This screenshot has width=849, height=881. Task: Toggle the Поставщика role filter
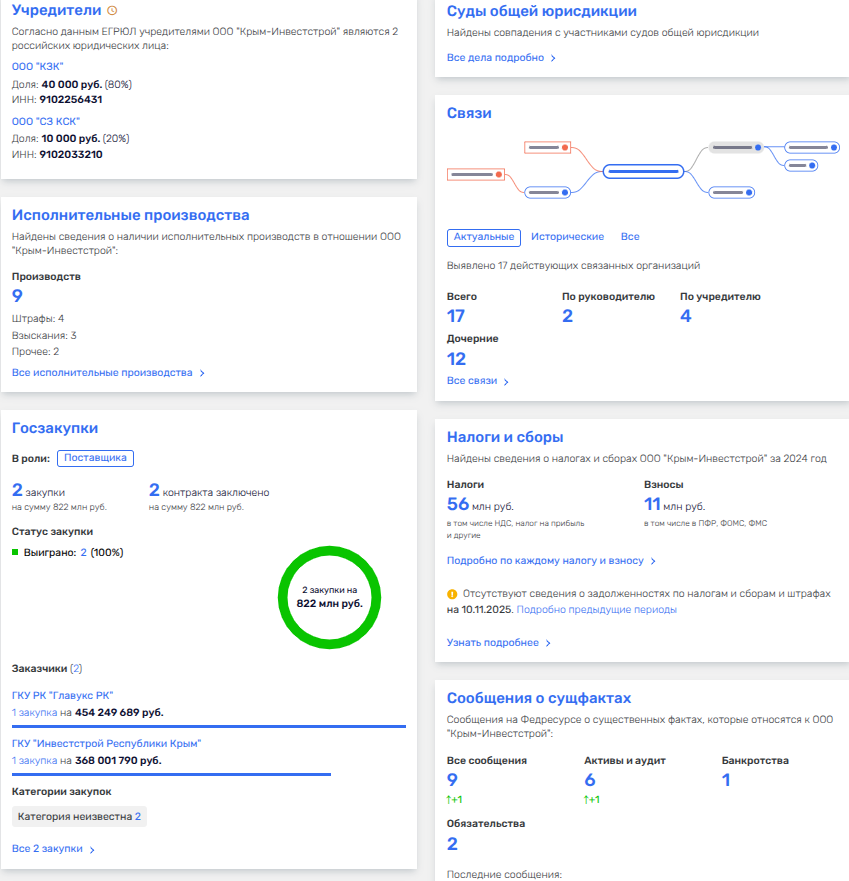tap(95, 458)
